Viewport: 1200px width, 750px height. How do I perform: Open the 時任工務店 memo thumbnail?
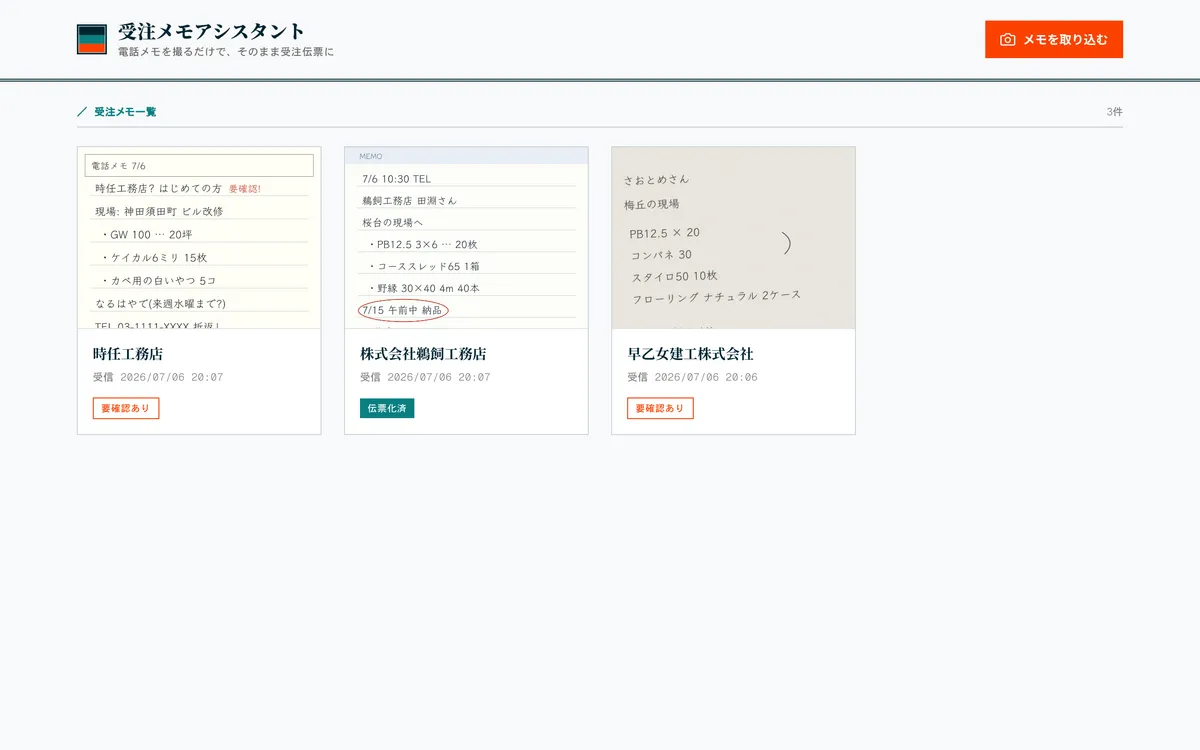point(199,238)
